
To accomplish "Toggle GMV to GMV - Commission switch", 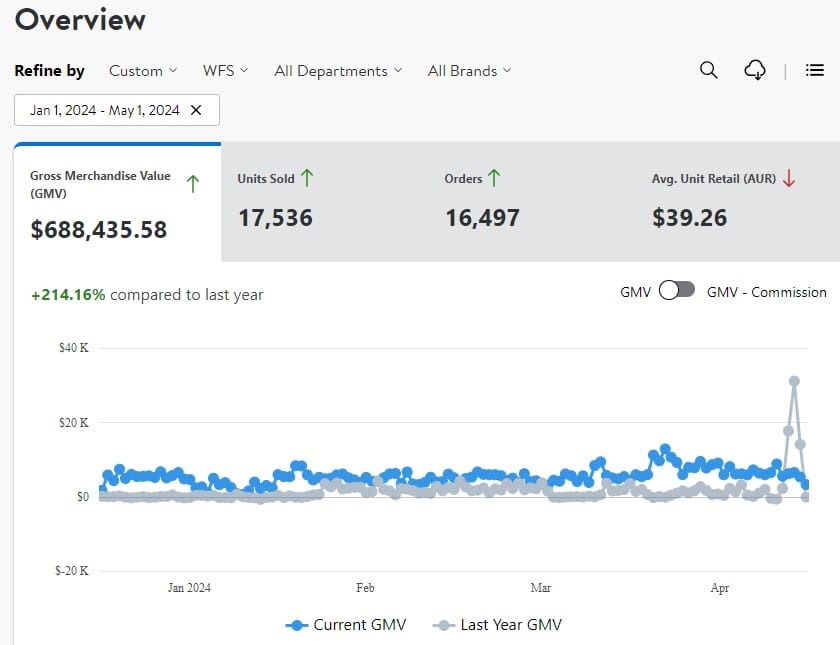I will 677,291.
